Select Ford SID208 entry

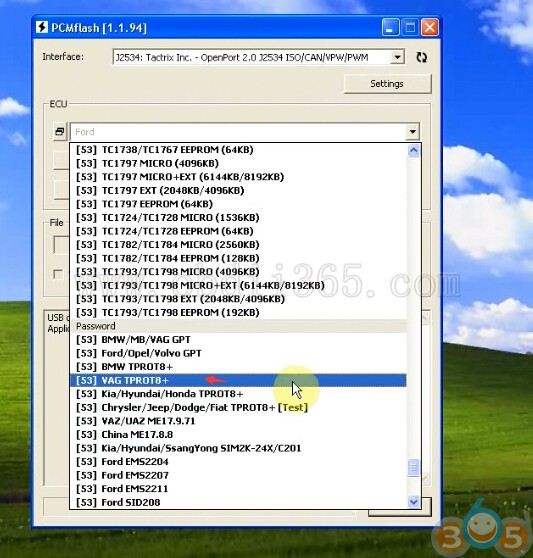pos(238,502)
